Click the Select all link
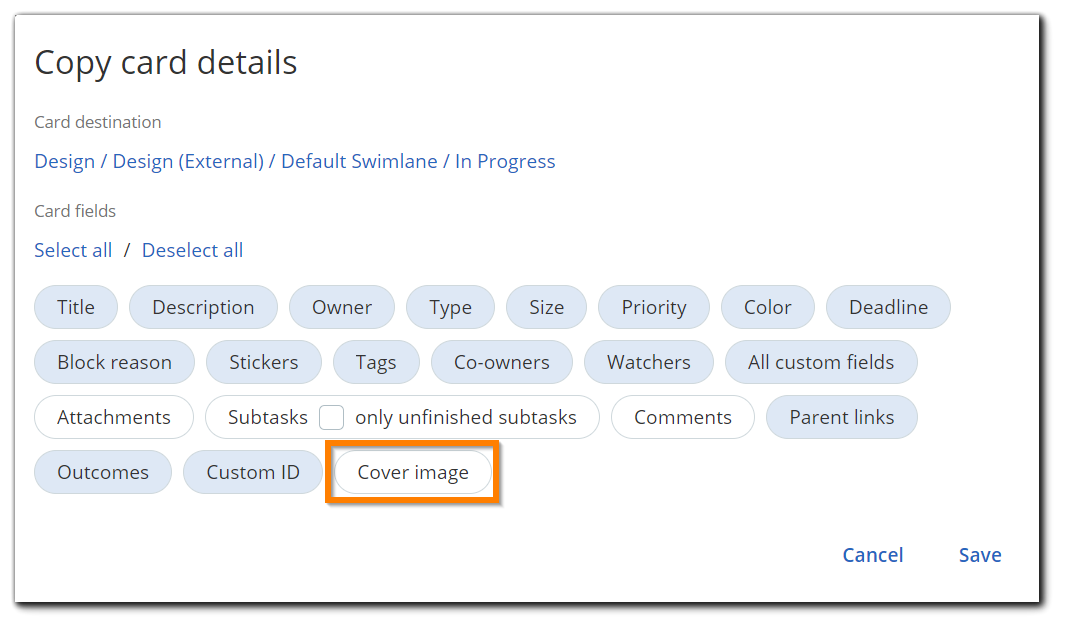The image size is (1066, 629). [x=73, y=250]
